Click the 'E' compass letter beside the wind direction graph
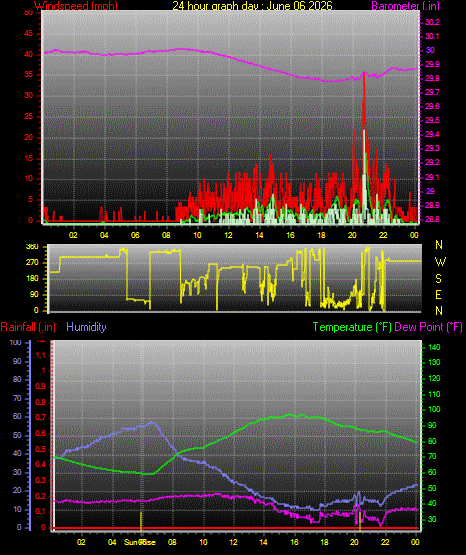This screenshot has width=466, height=555. [x=438, y=295]
